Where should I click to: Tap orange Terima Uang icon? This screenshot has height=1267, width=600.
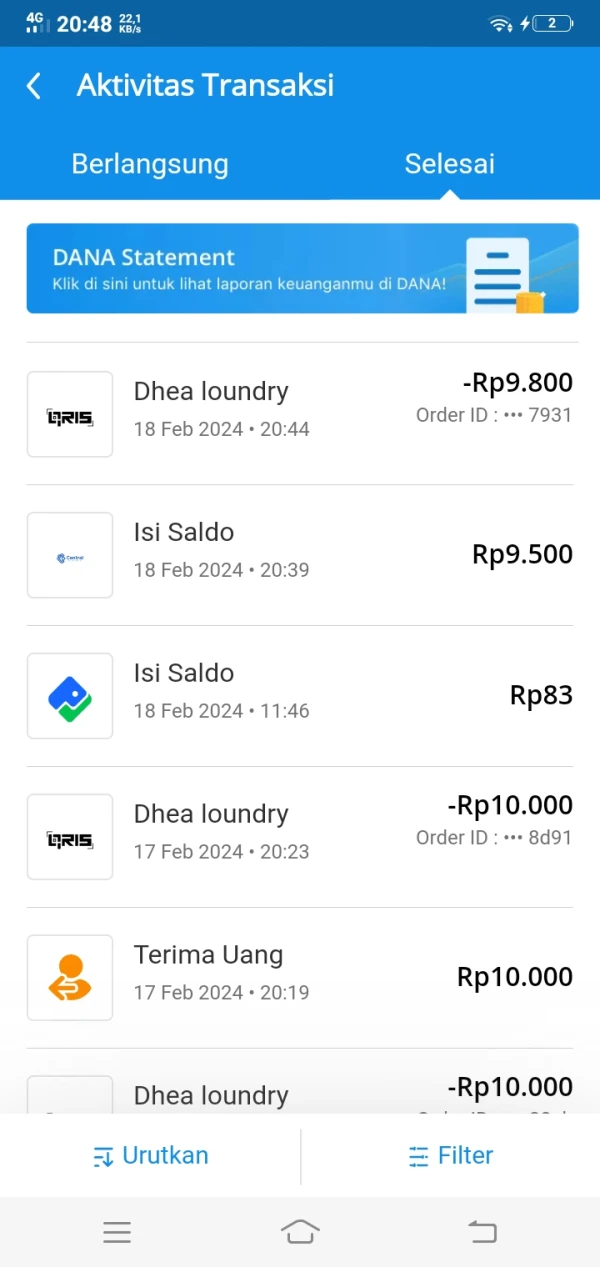[x=70, y=978]
